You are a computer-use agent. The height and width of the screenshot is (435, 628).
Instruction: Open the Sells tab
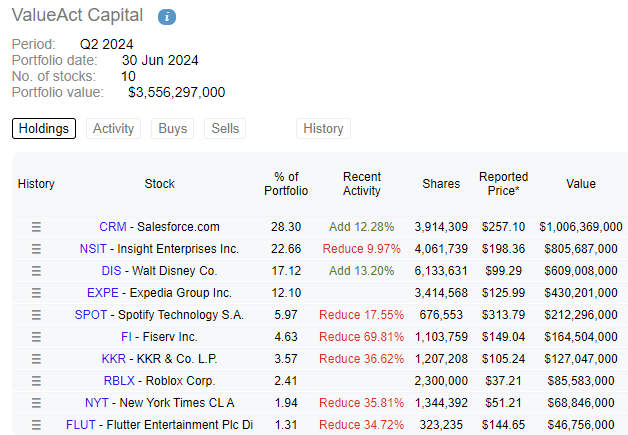[x=225, y=129]
